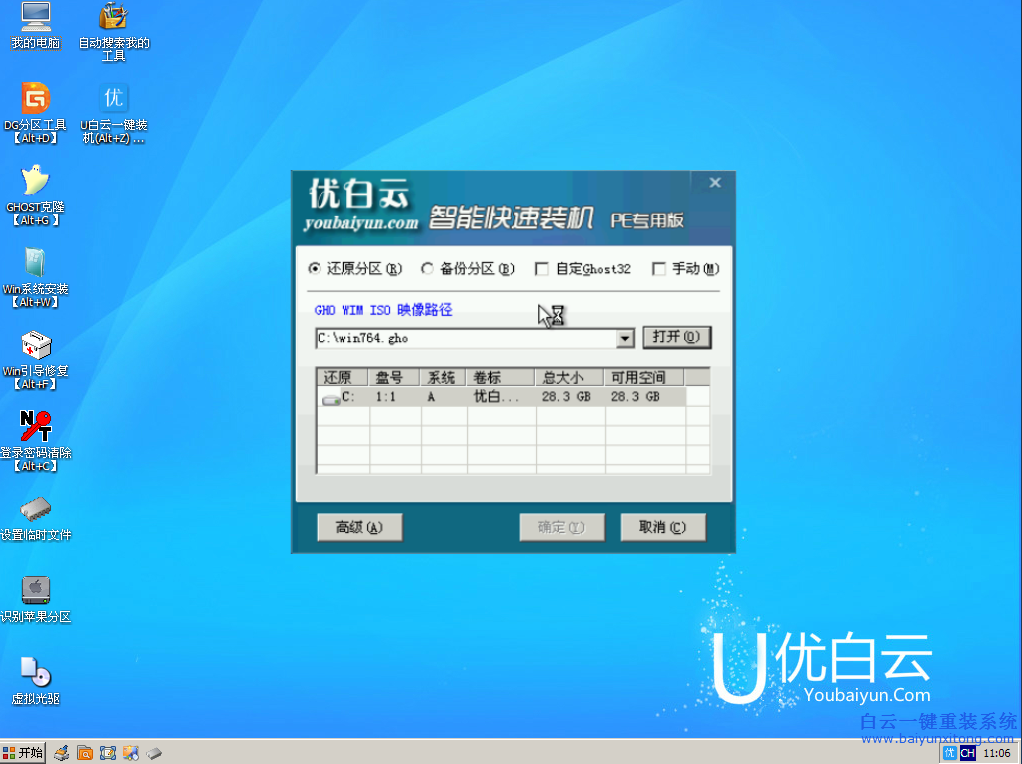Open the image path dropdown list
1022x764 pixels.
click(624, 338)
